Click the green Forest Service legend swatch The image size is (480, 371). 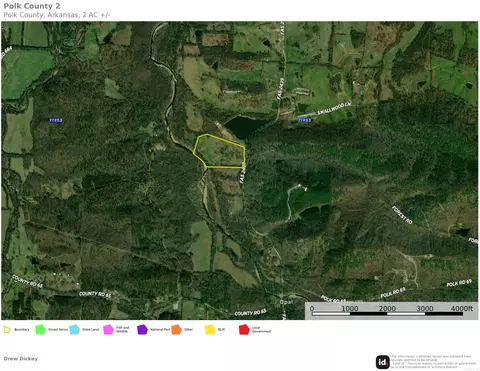tap(40, 330)
